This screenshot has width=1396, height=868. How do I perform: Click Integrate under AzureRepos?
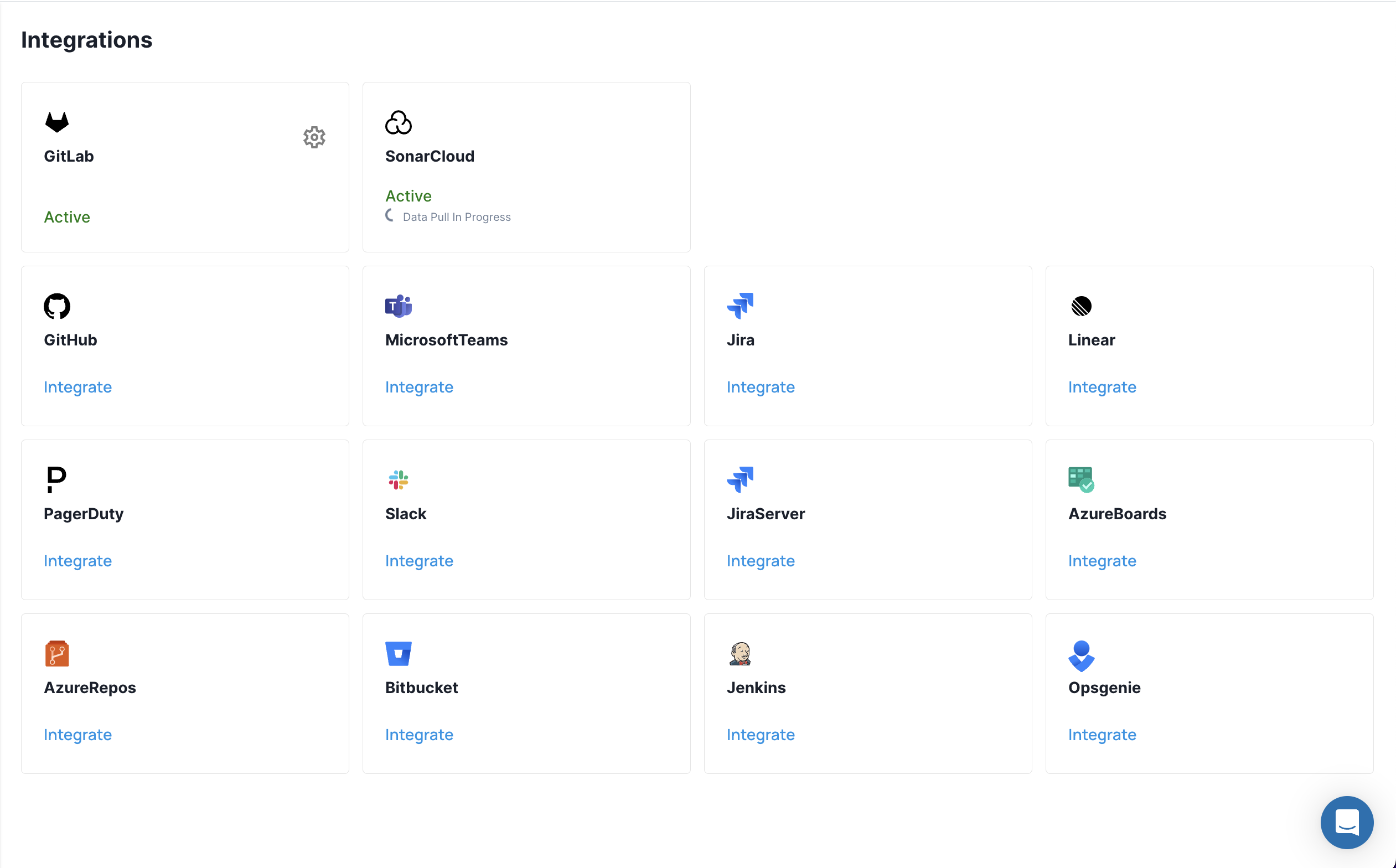coord(77,735)
